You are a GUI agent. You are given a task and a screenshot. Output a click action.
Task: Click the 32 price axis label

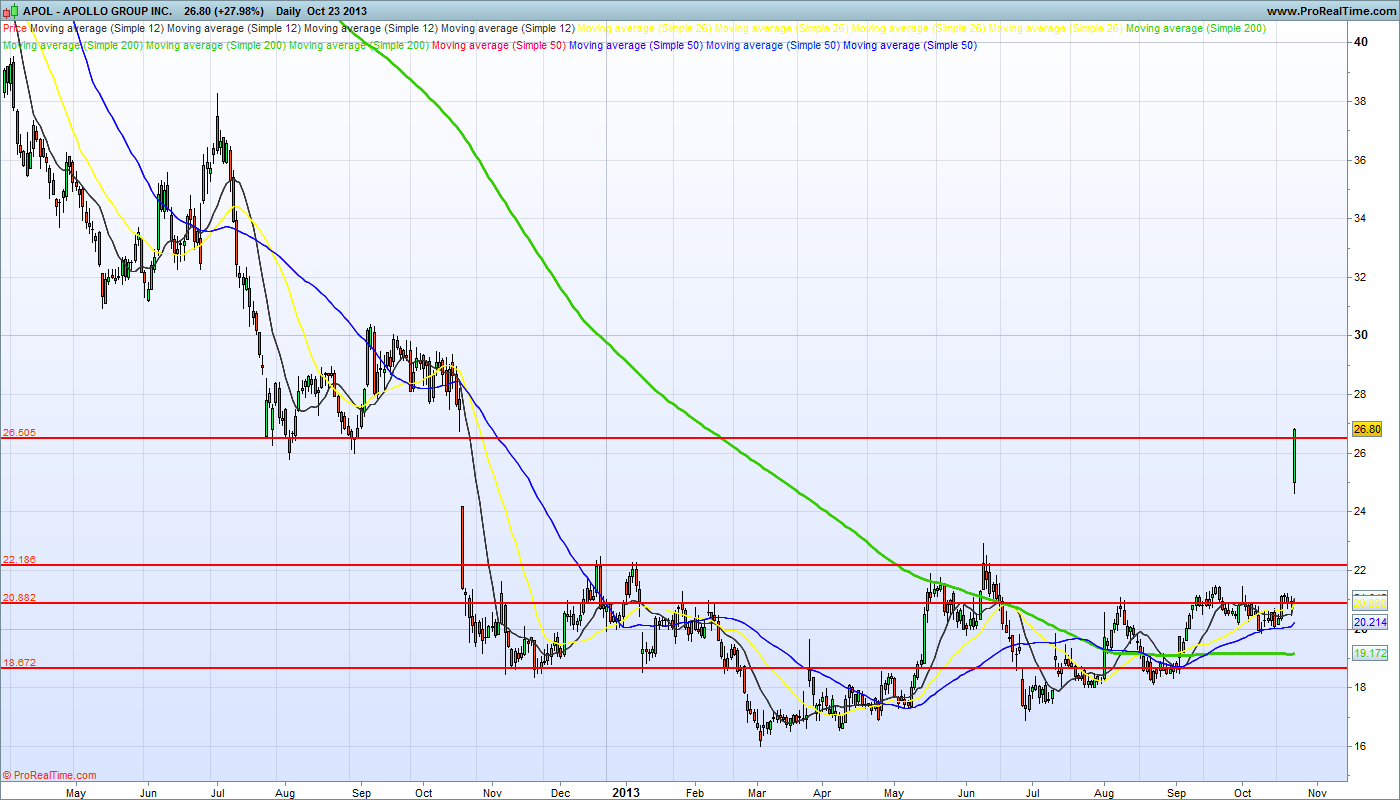coord(1361,277)
